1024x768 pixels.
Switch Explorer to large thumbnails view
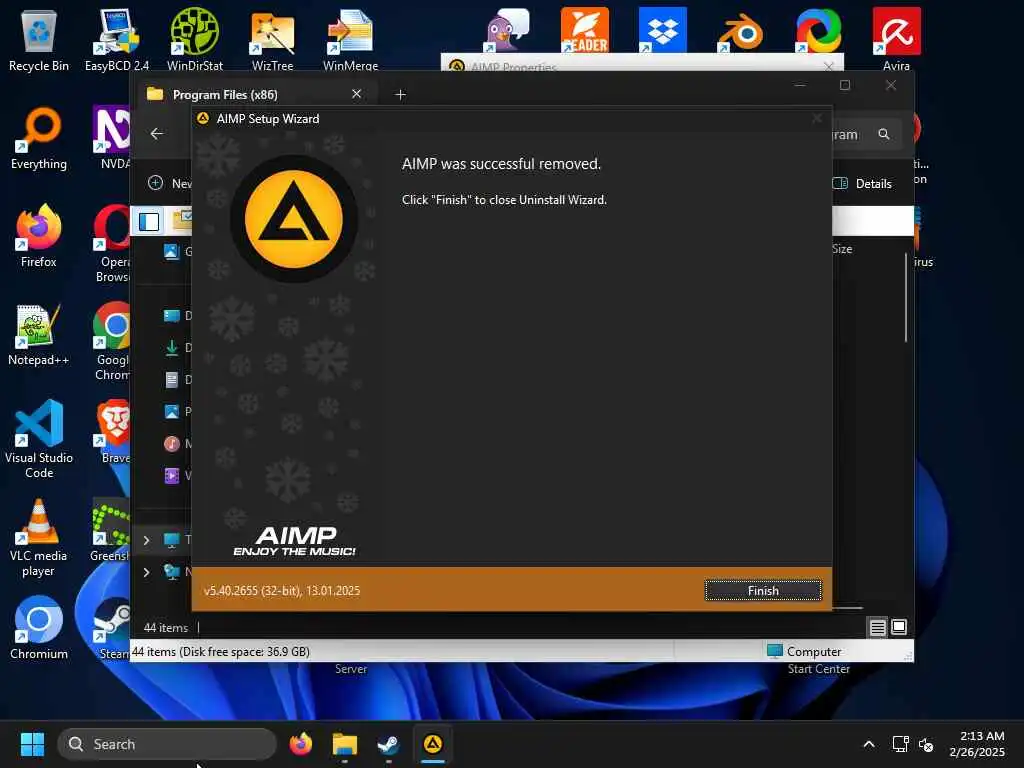[899, 627]
